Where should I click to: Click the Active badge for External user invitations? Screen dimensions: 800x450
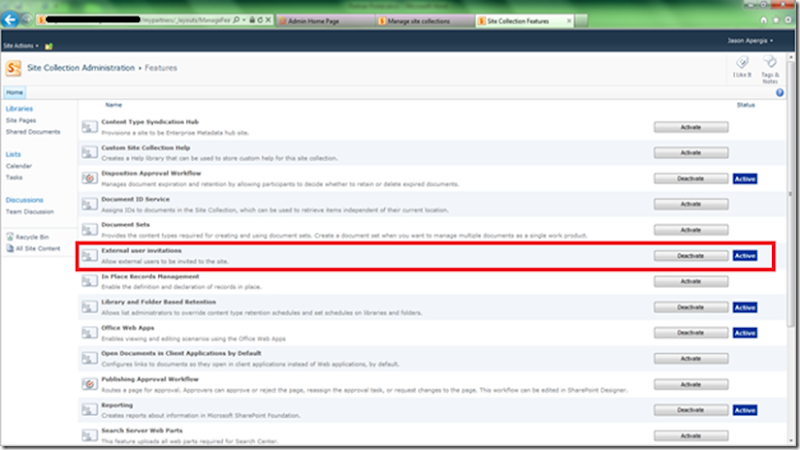[x=745, y=256]
